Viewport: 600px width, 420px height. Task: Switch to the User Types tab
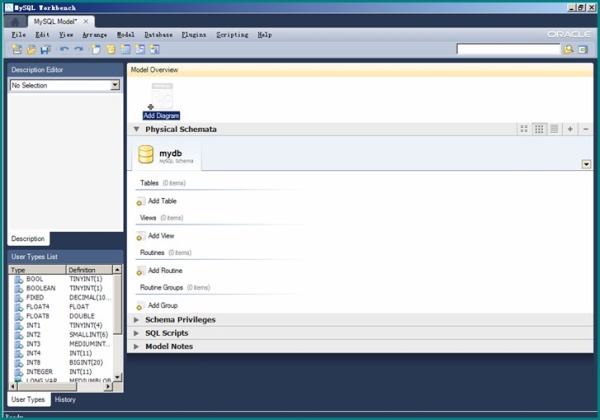point(28,400)
